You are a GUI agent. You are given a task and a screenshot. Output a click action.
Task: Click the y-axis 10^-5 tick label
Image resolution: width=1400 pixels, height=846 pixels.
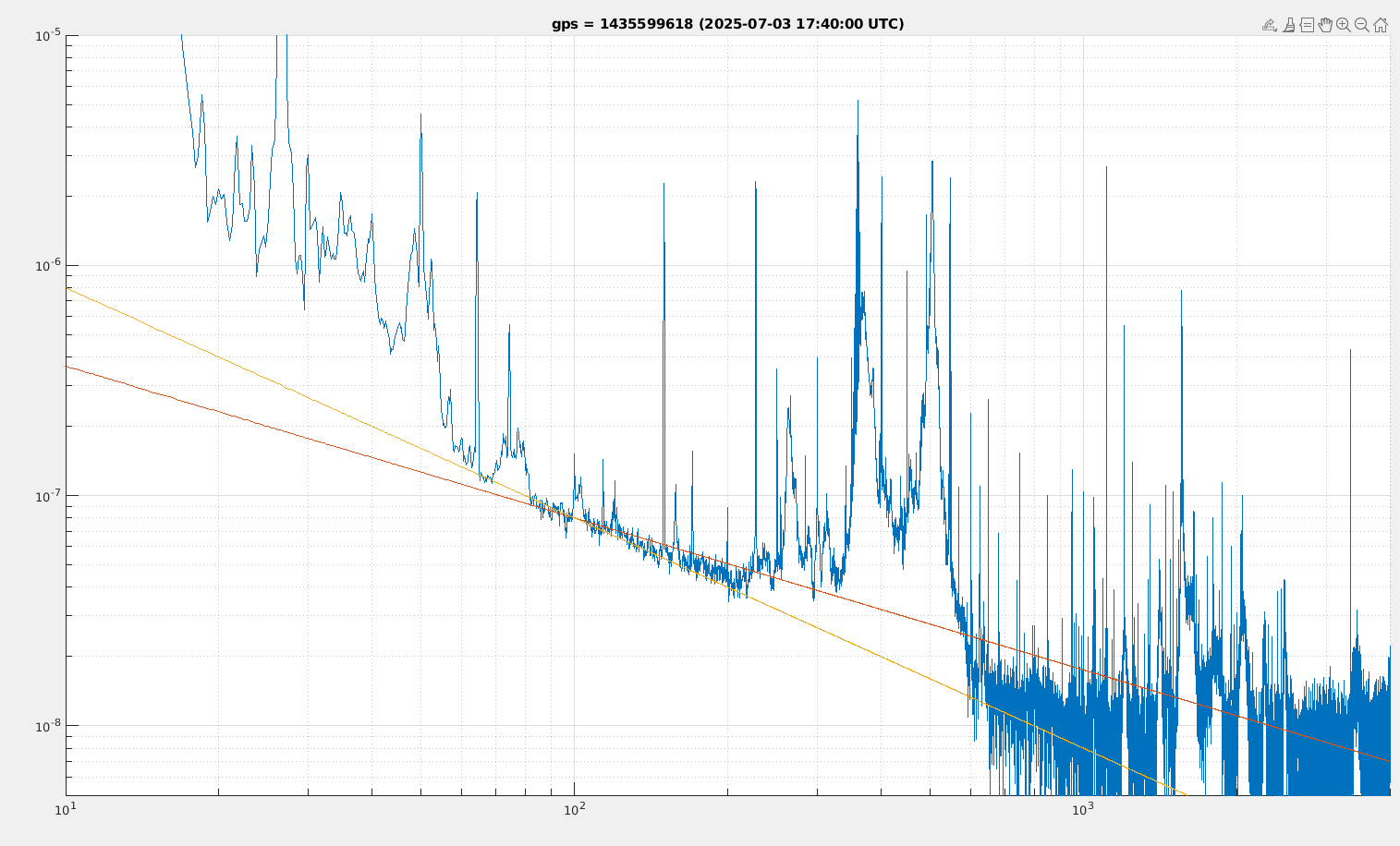point(48,35)
